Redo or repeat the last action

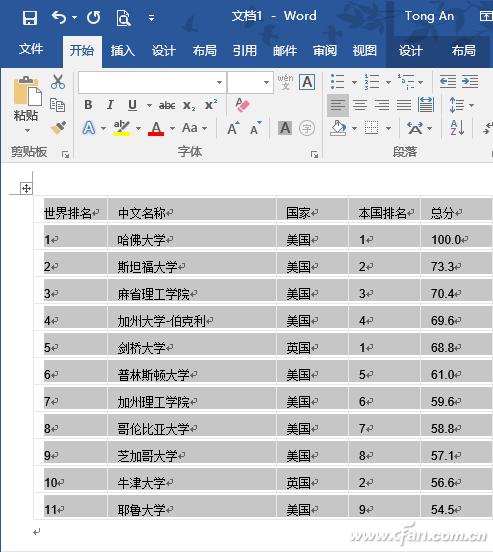pyautogui.click(x=93, y=17)
